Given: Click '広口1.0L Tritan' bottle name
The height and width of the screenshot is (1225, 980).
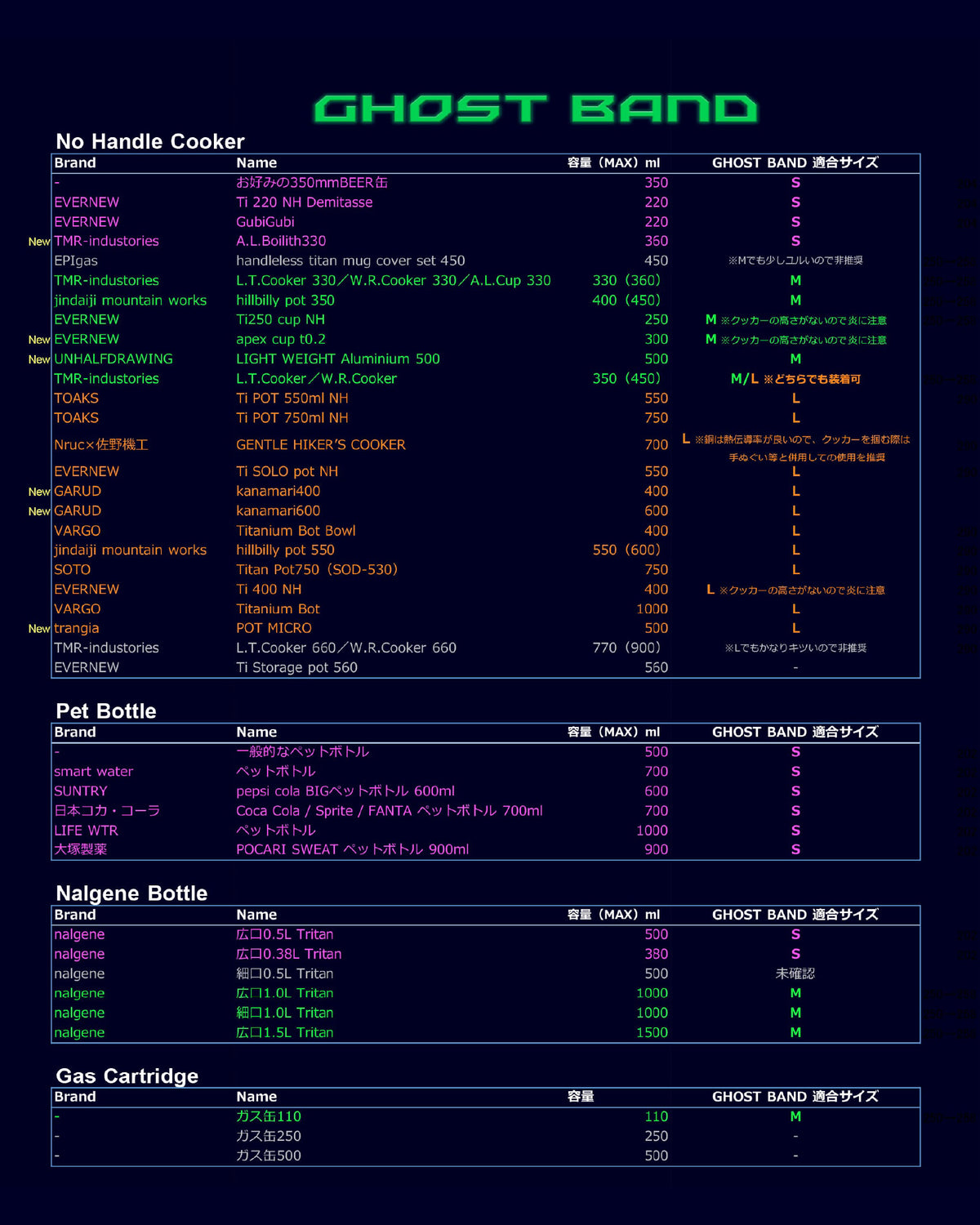Looking at the screenshot, I should 285,993.
